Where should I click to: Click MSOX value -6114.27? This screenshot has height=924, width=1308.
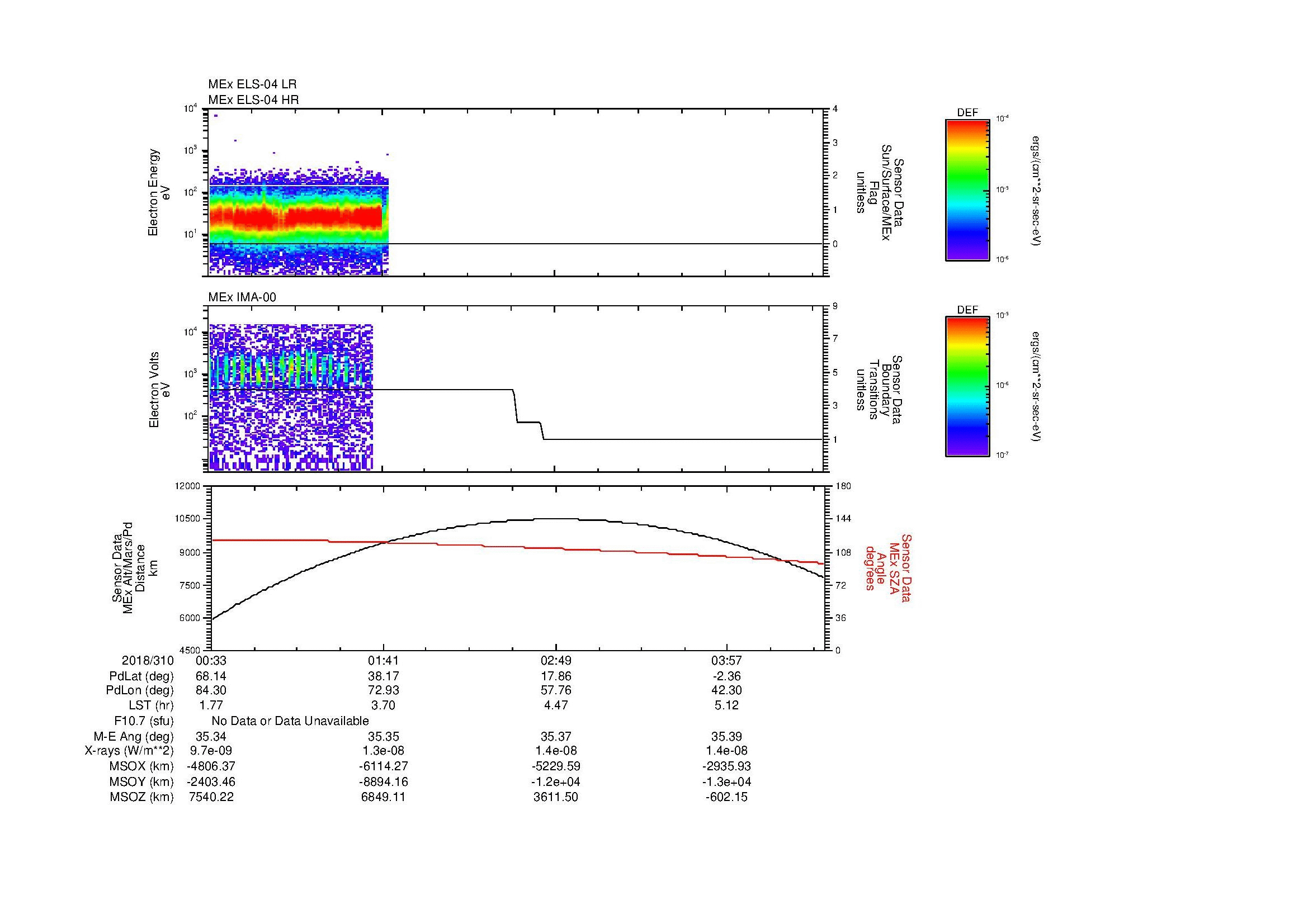384,766
